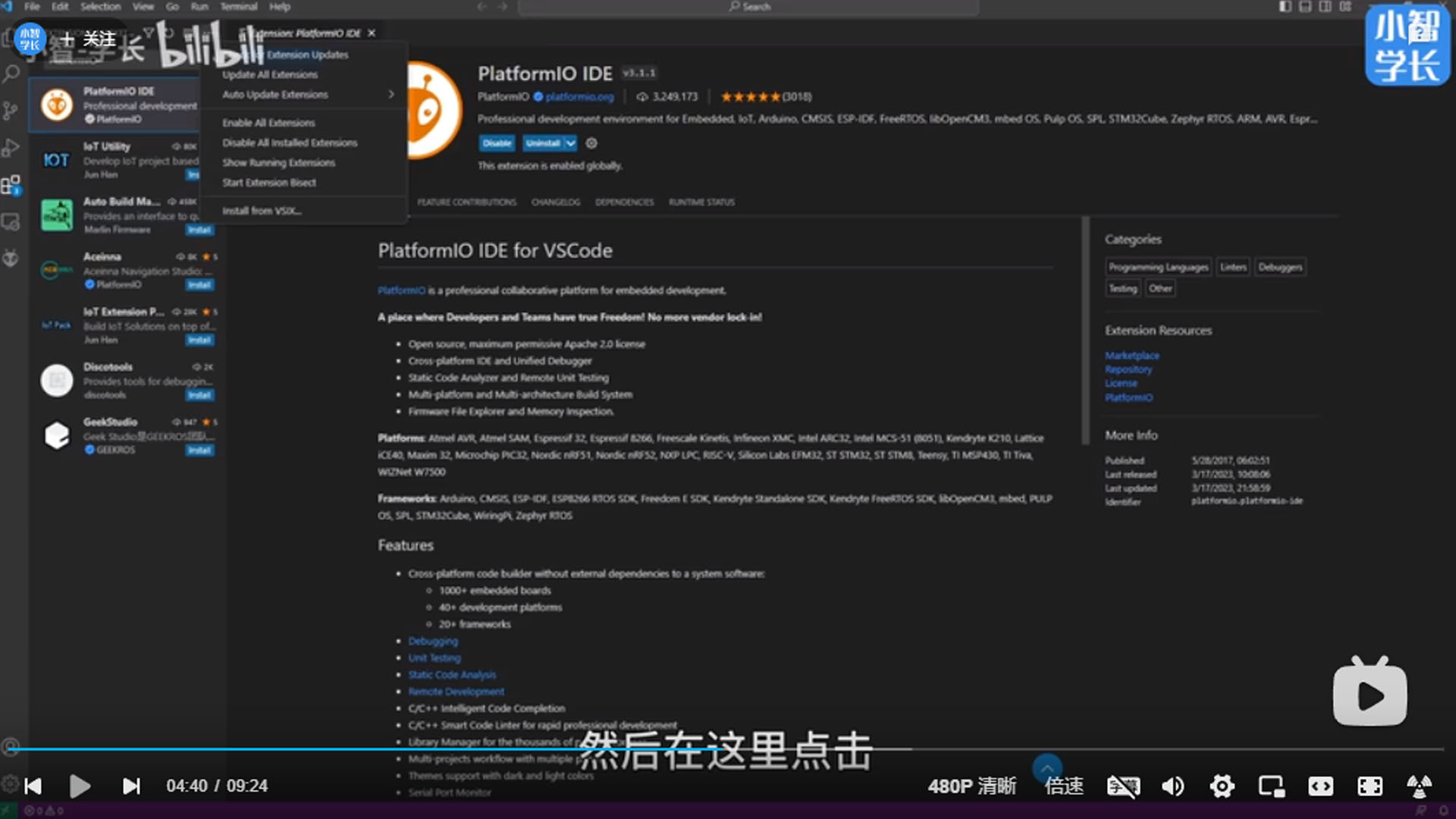
Task: Skip to previous video in the player
Action: tap(33, 786)
